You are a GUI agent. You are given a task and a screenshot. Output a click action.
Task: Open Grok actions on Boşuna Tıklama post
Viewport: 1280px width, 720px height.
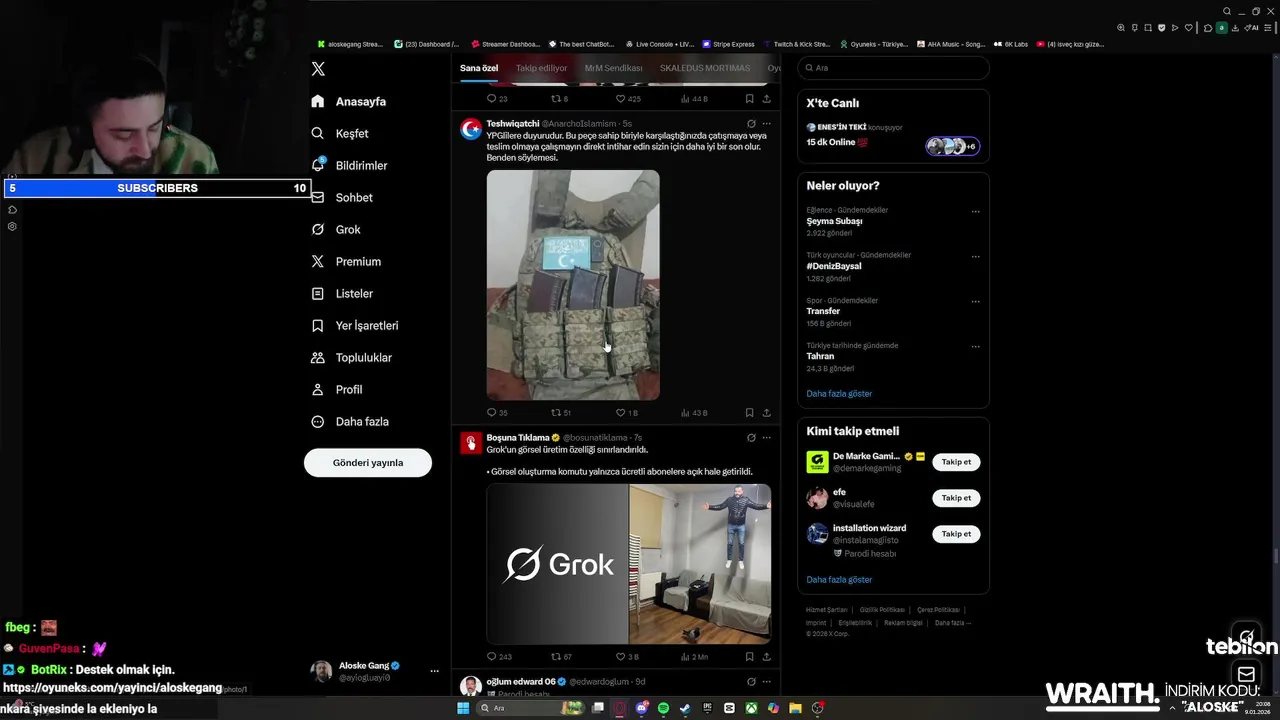(x=751, y=437)
